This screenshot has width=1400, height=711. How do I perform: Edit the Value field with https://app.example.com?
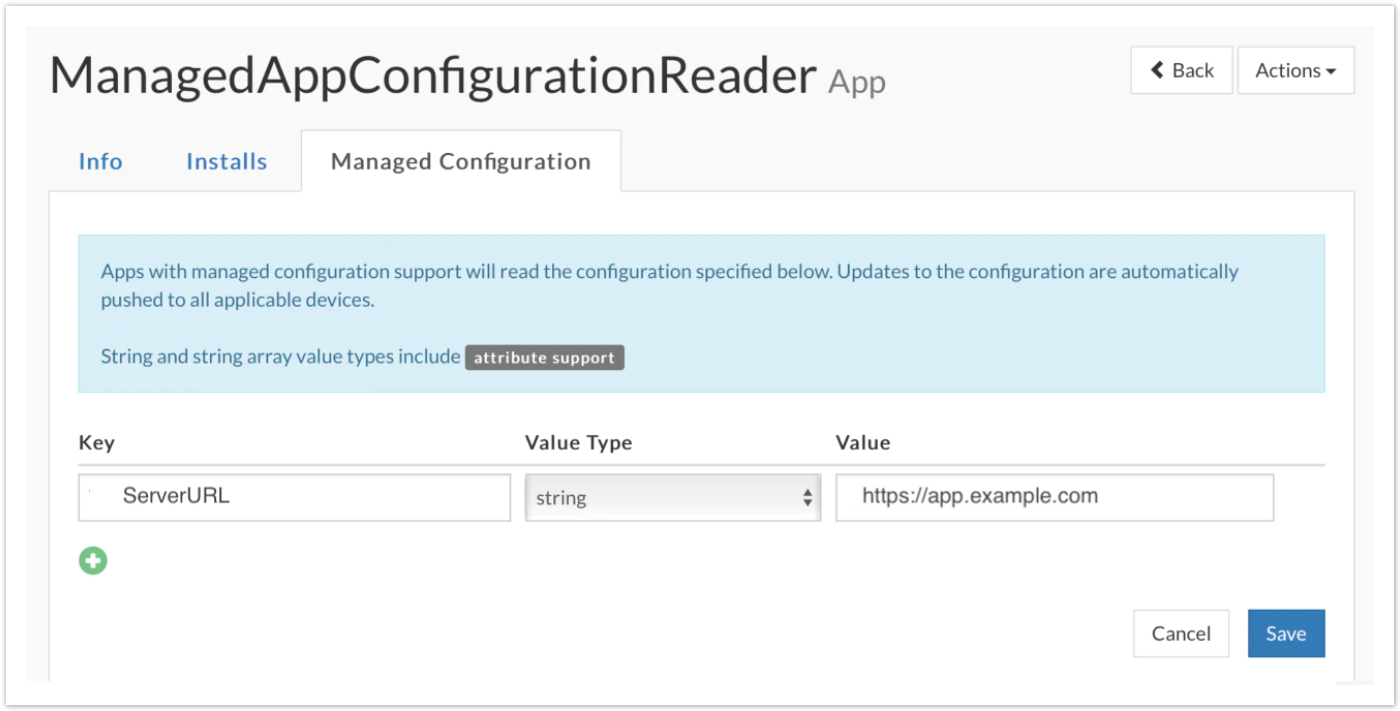(1054, 497)
